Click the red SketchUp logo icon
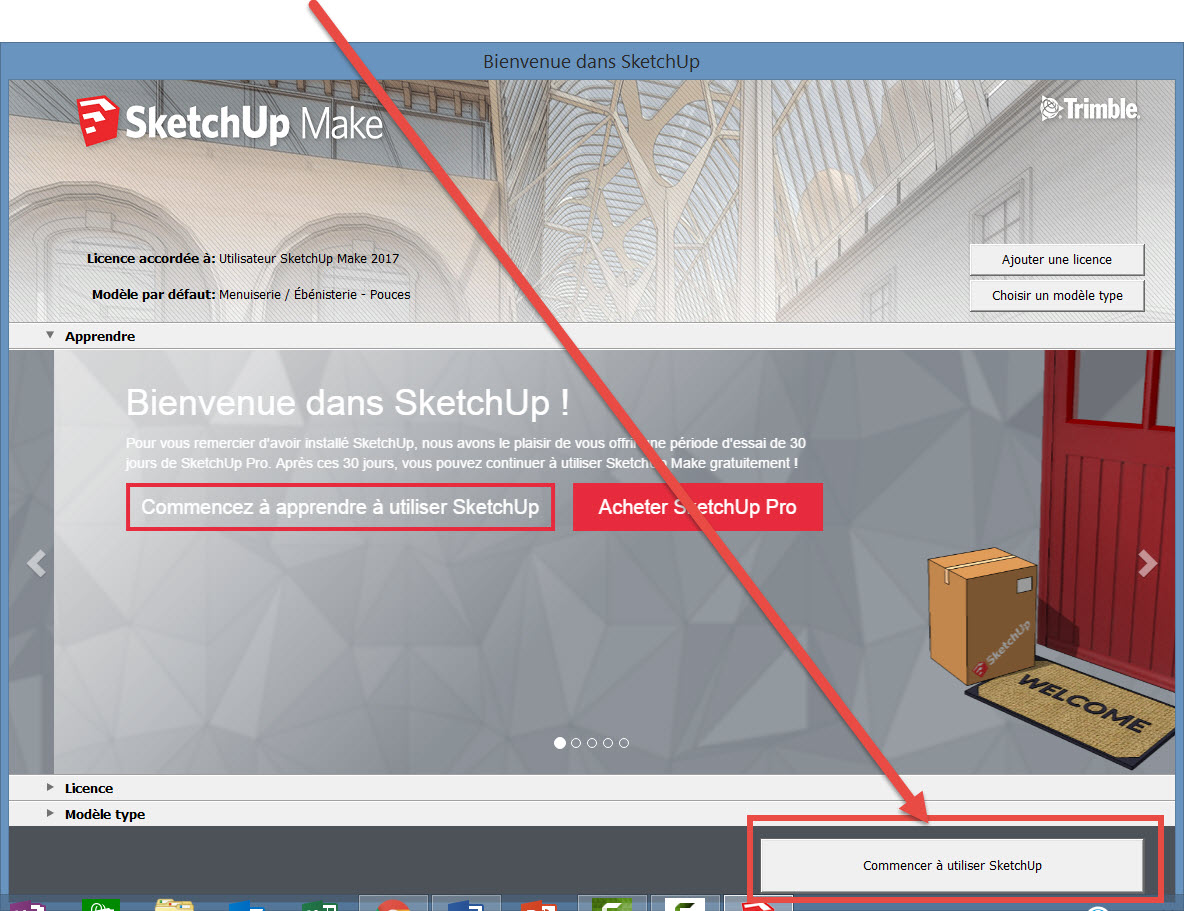1184x911 pixels. click(x=98, y=122)
